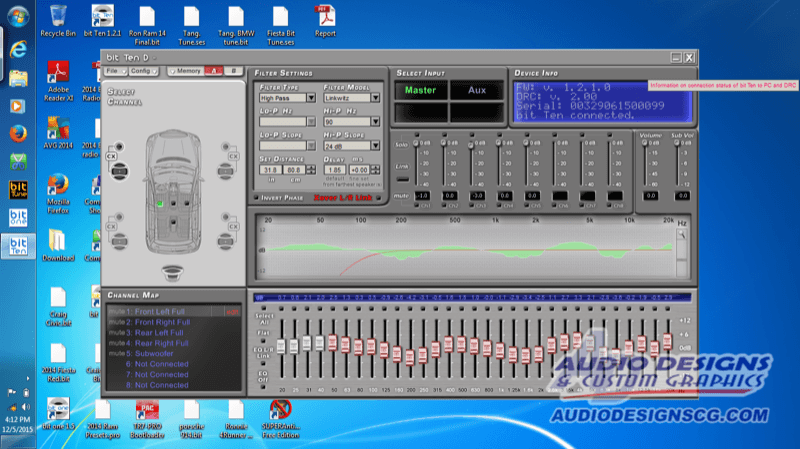The width and height of the screenshot is (800, 449).
Task: Toggle the Flat EQ indicator
Action: point(263,341)
